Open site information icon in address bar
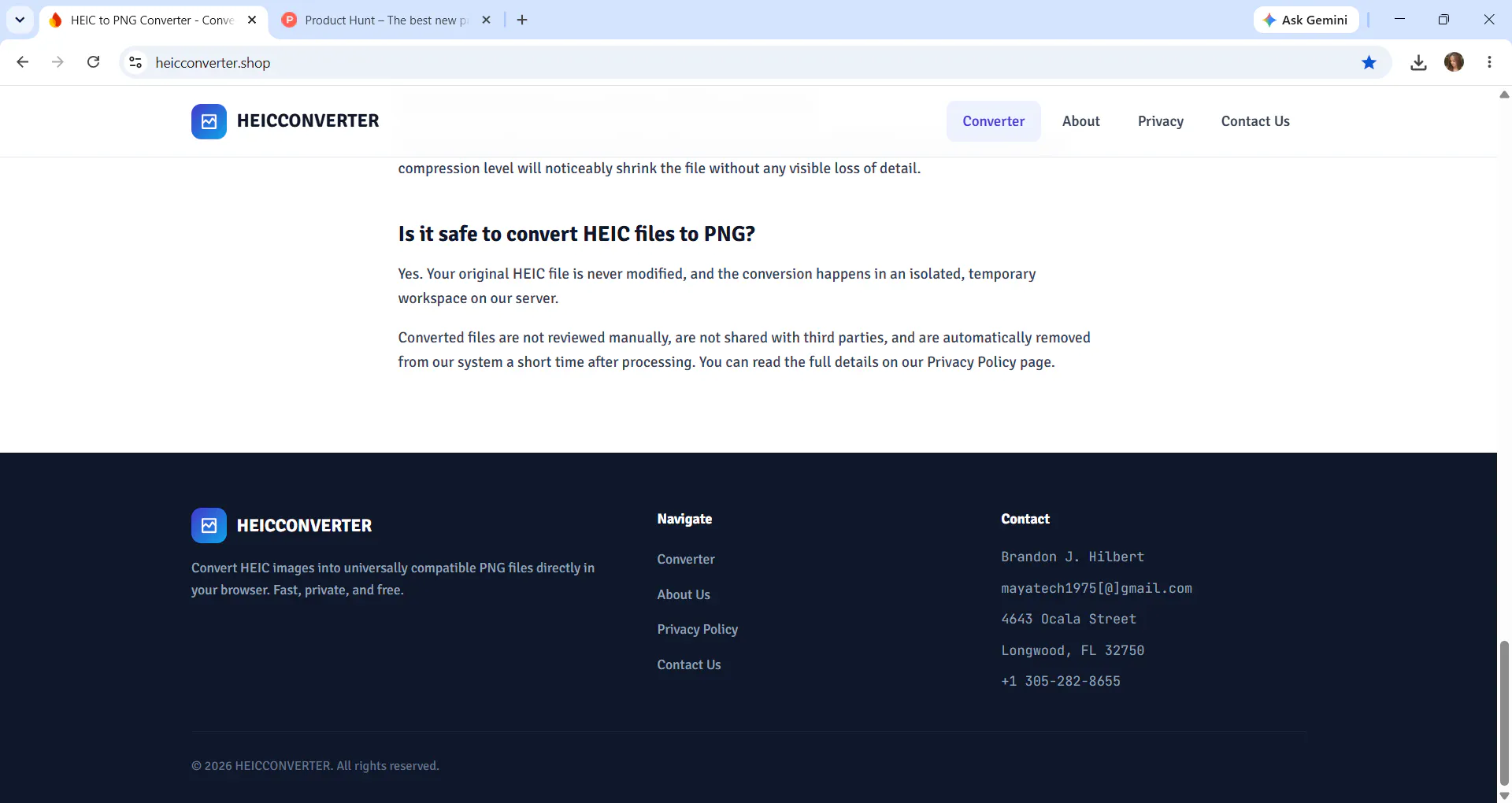Screen dimensions: 1512x803 point(135,62)
